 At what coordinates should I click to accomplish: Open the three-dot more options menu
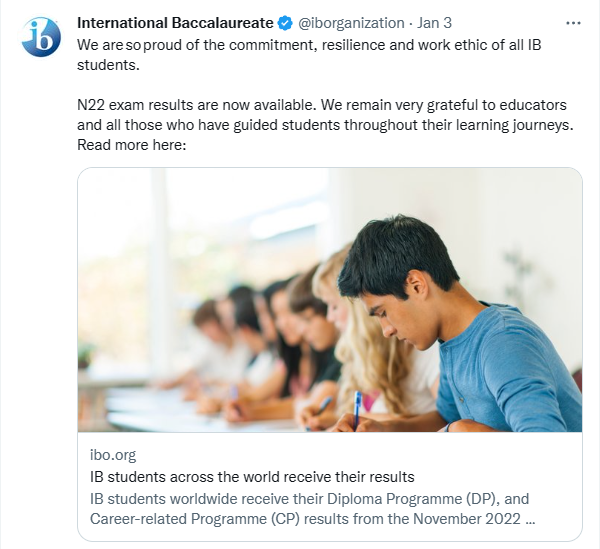click(x=573, y=22)
